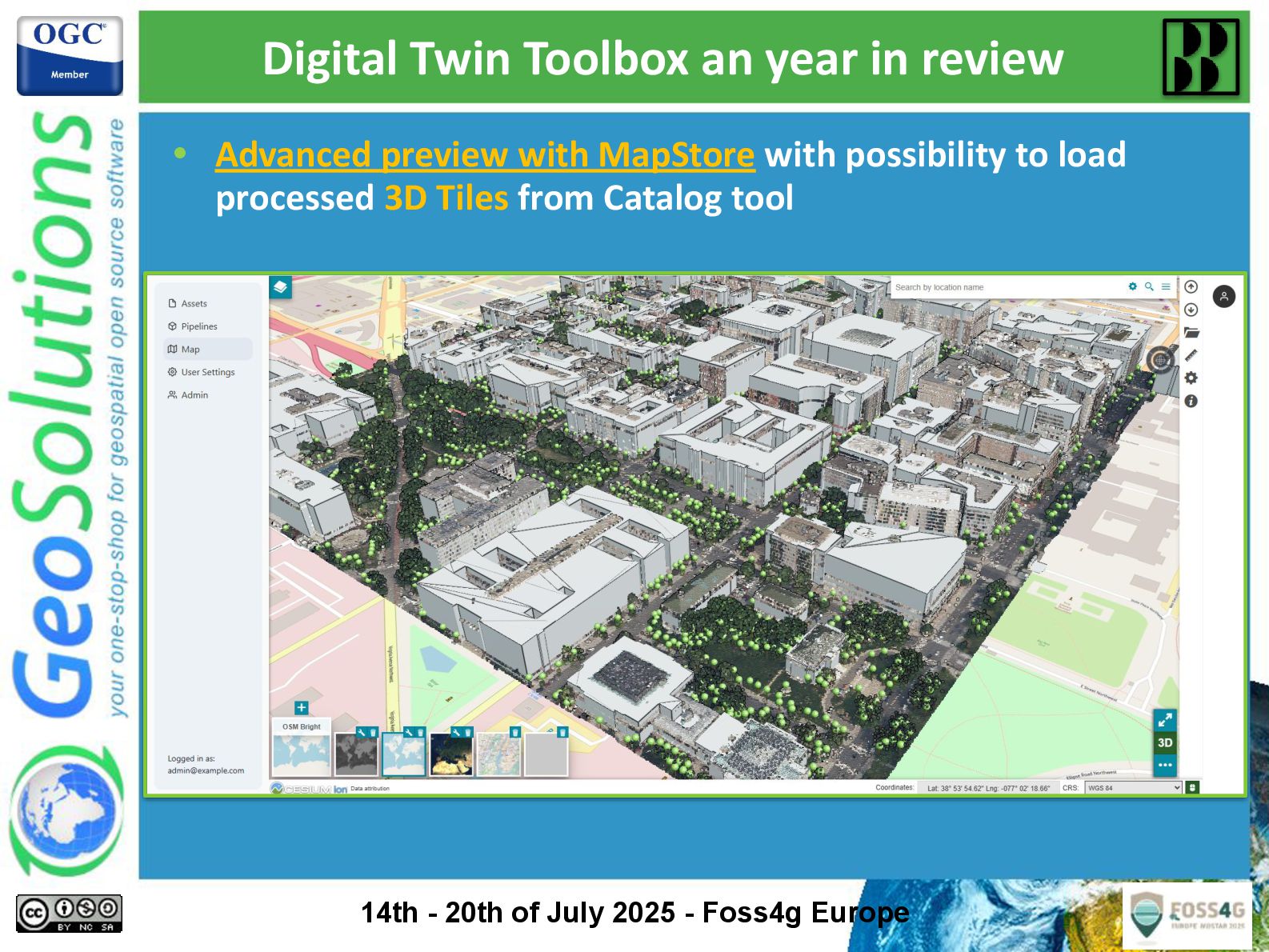Follow the Advanced preview with MapStore link

click(485, 154)
